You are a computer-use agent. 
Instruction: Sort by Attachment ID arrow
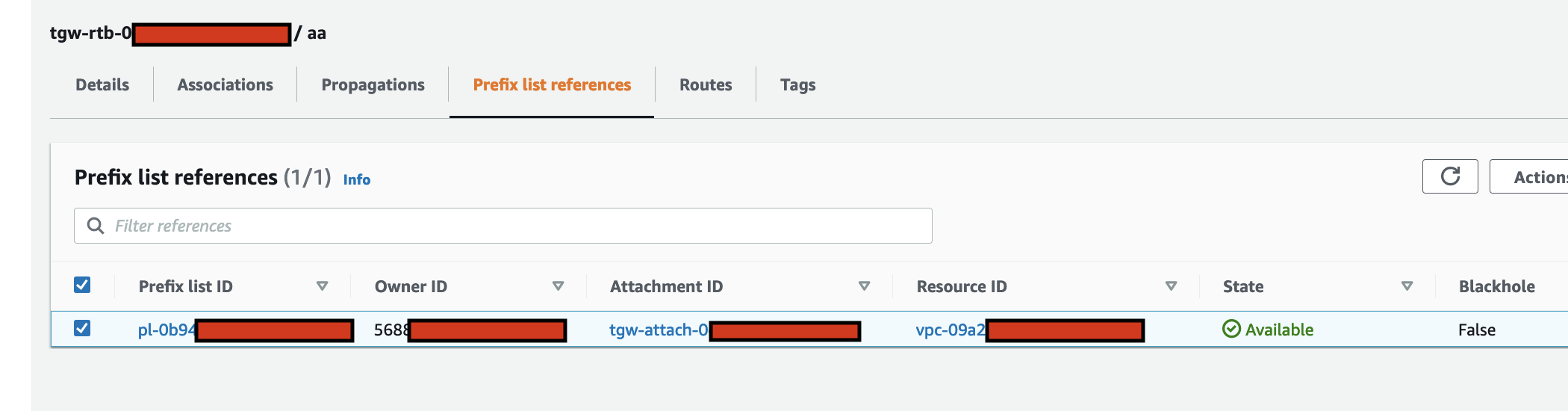point(865,286)
